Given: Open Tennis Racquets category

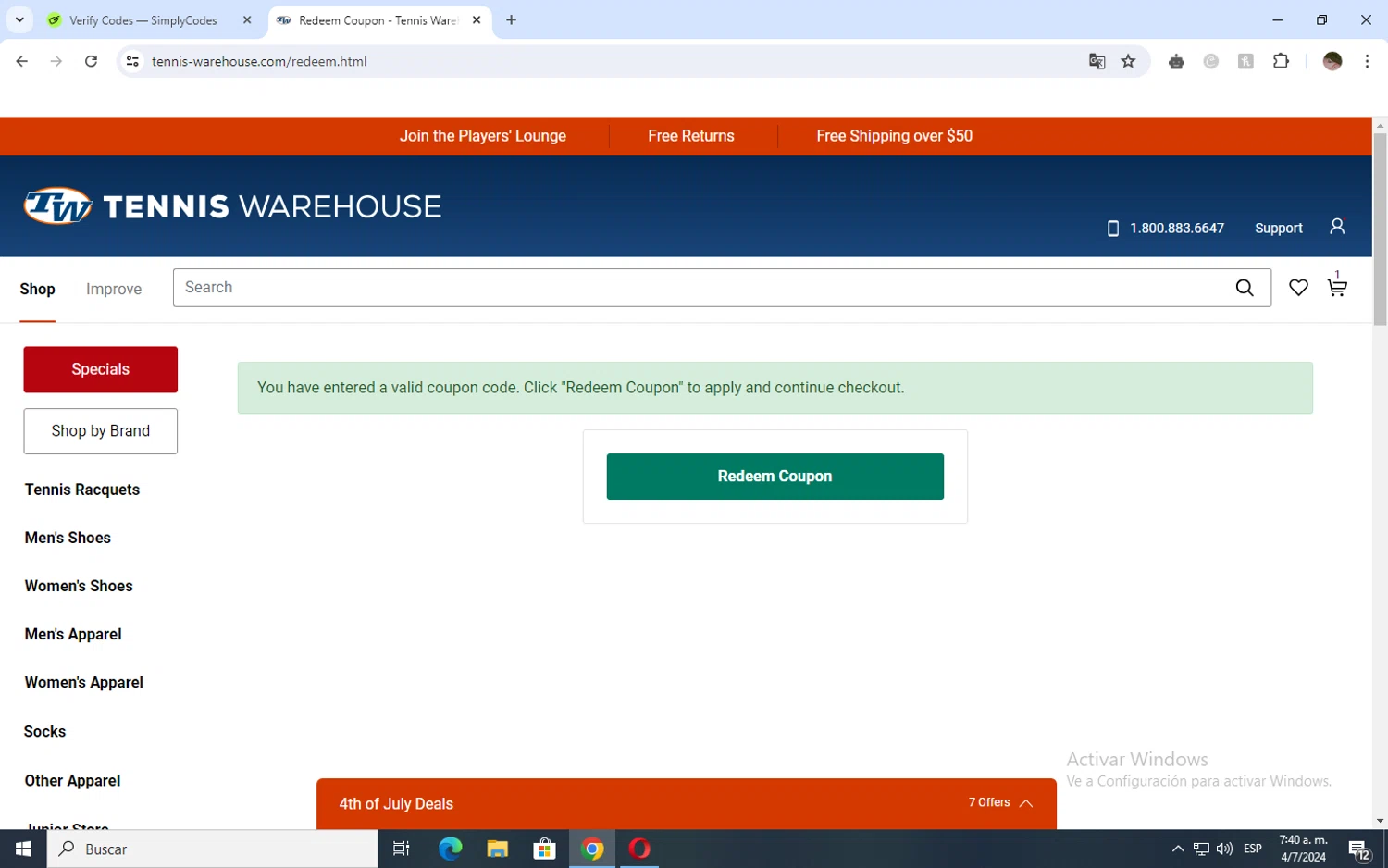Looking at the screenshot, I should (82, 490).
